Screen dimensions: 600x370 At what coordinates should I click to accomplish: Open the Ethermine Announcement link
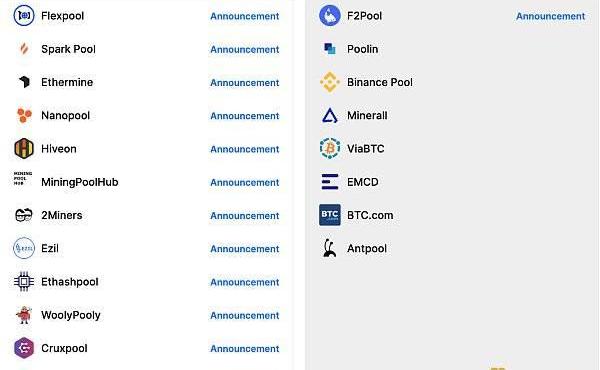click(245, 83)
